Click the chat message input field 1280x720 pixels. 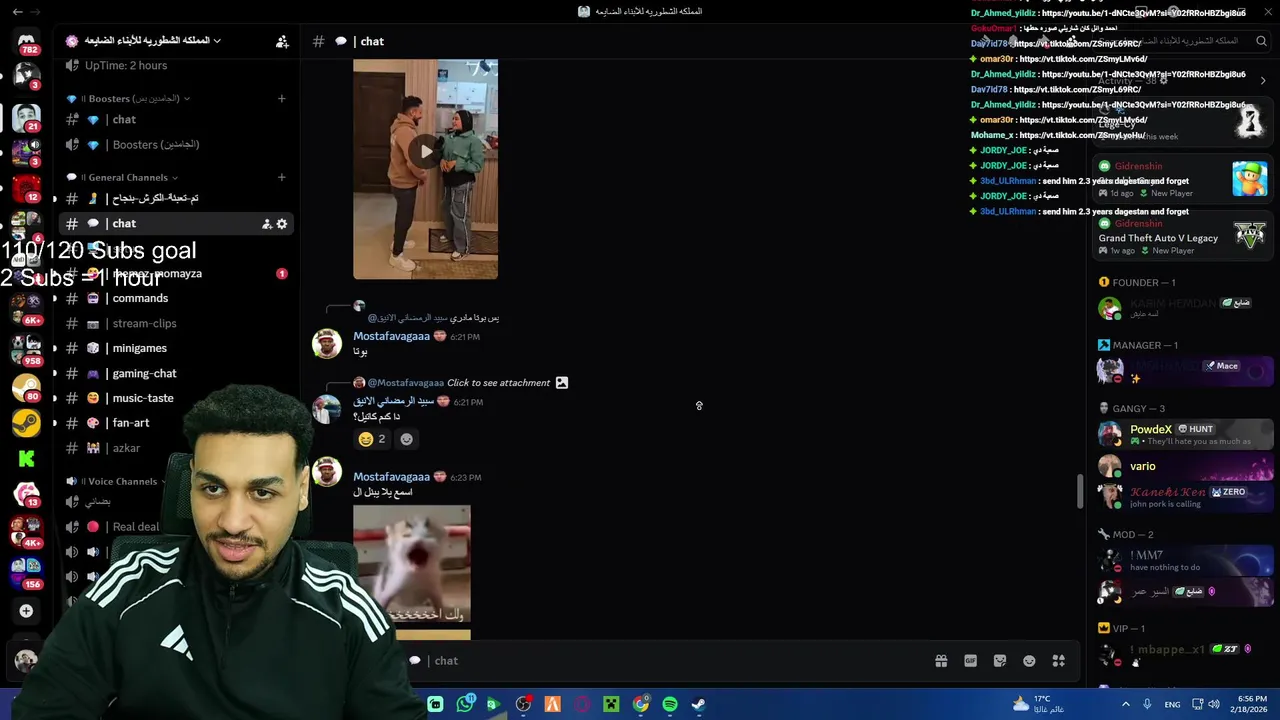pos(660,661)
